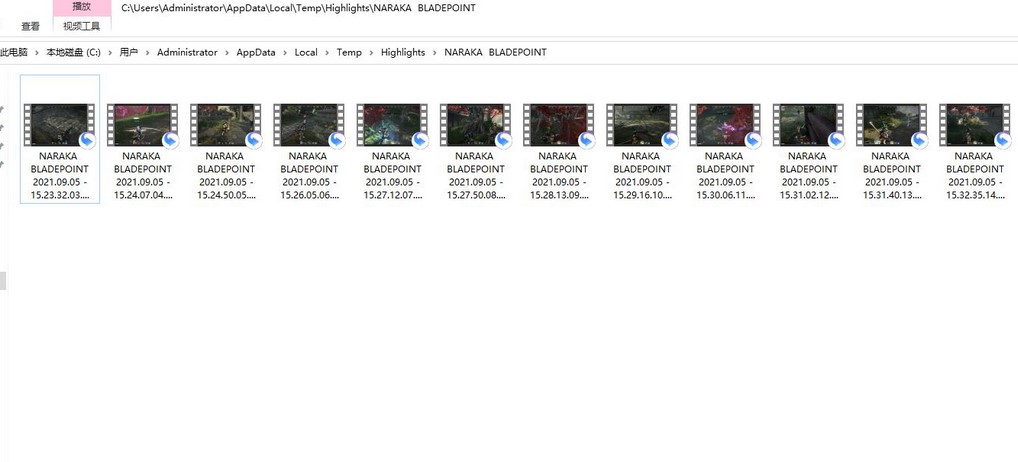Jump to AppData folder in breadcrumb
The height and width of the screenshot is (462, 1018).
[256, 53]
